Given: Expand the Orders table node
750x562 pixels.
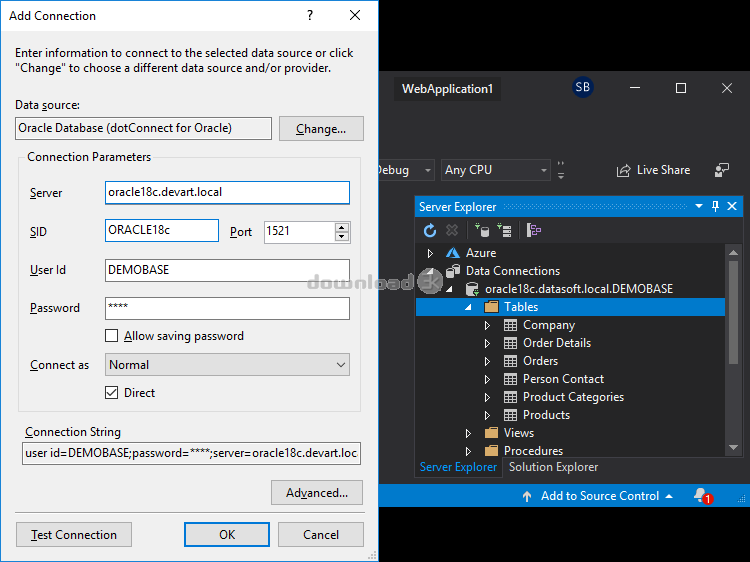Looking at the screenshot, I should click(x=487, y=361).
